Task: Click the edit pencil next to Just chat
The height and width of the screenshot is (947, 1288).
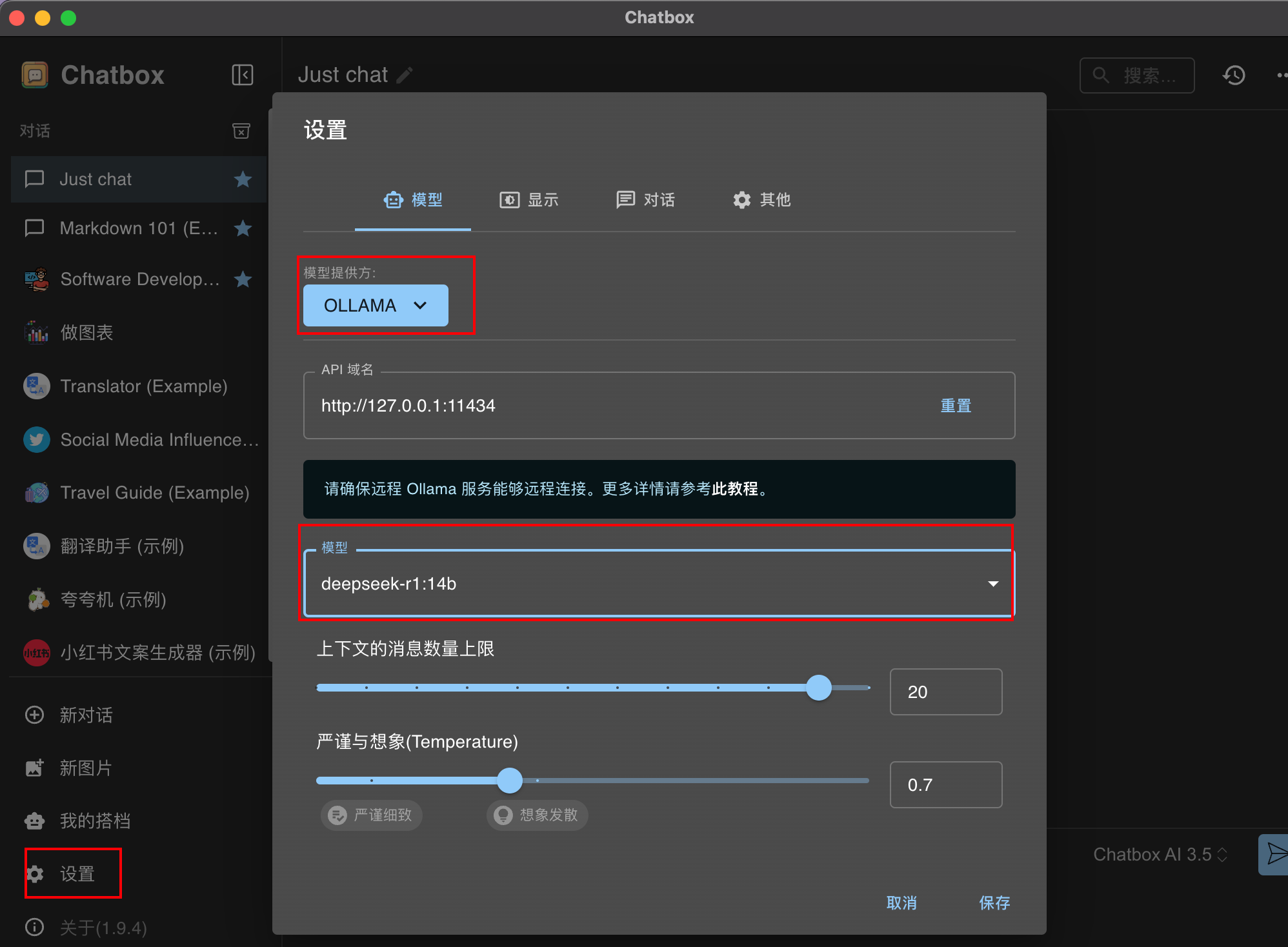Action: (405, 75)
